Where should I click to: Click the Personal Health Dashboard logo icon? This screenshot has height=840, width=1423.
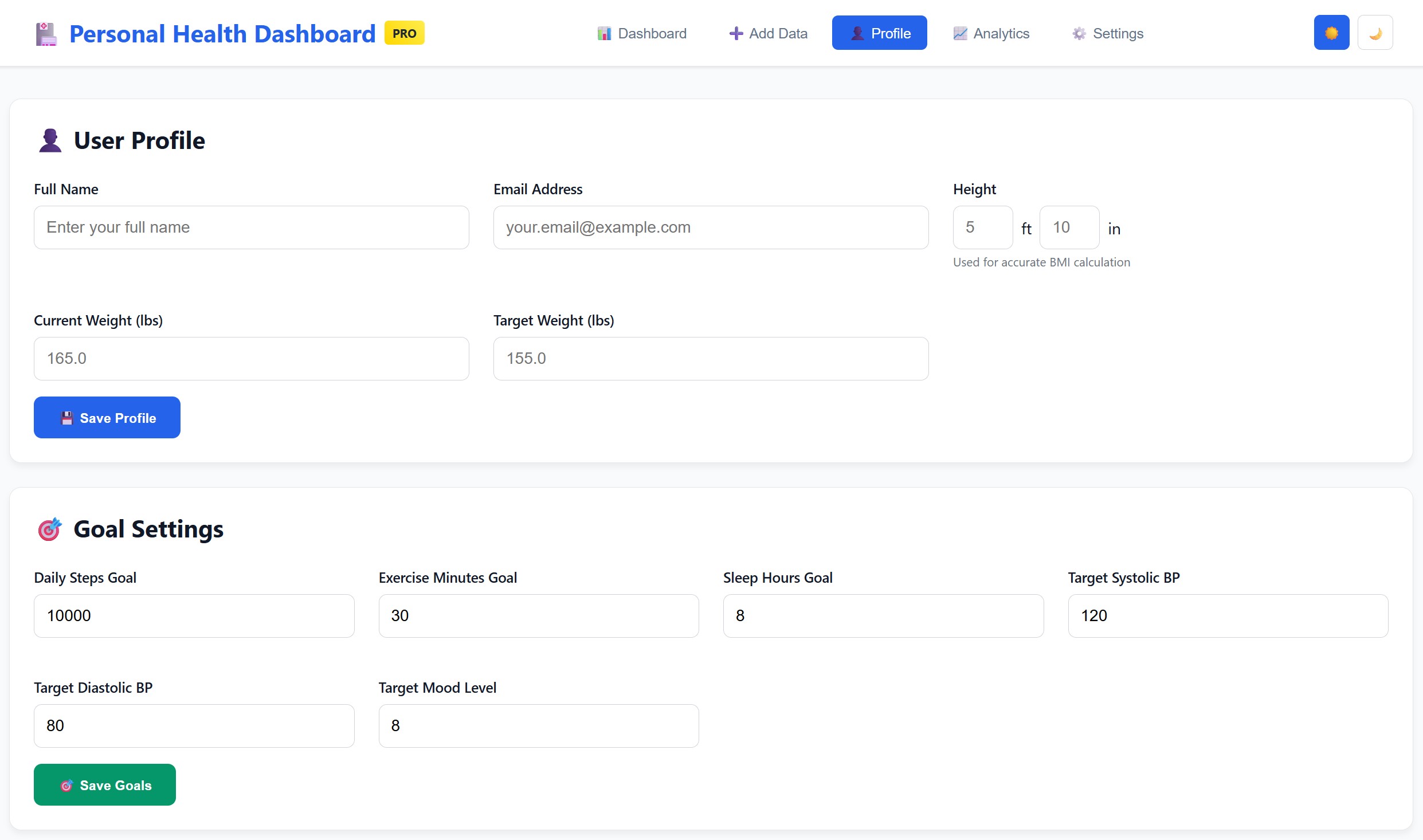point(46,33)
